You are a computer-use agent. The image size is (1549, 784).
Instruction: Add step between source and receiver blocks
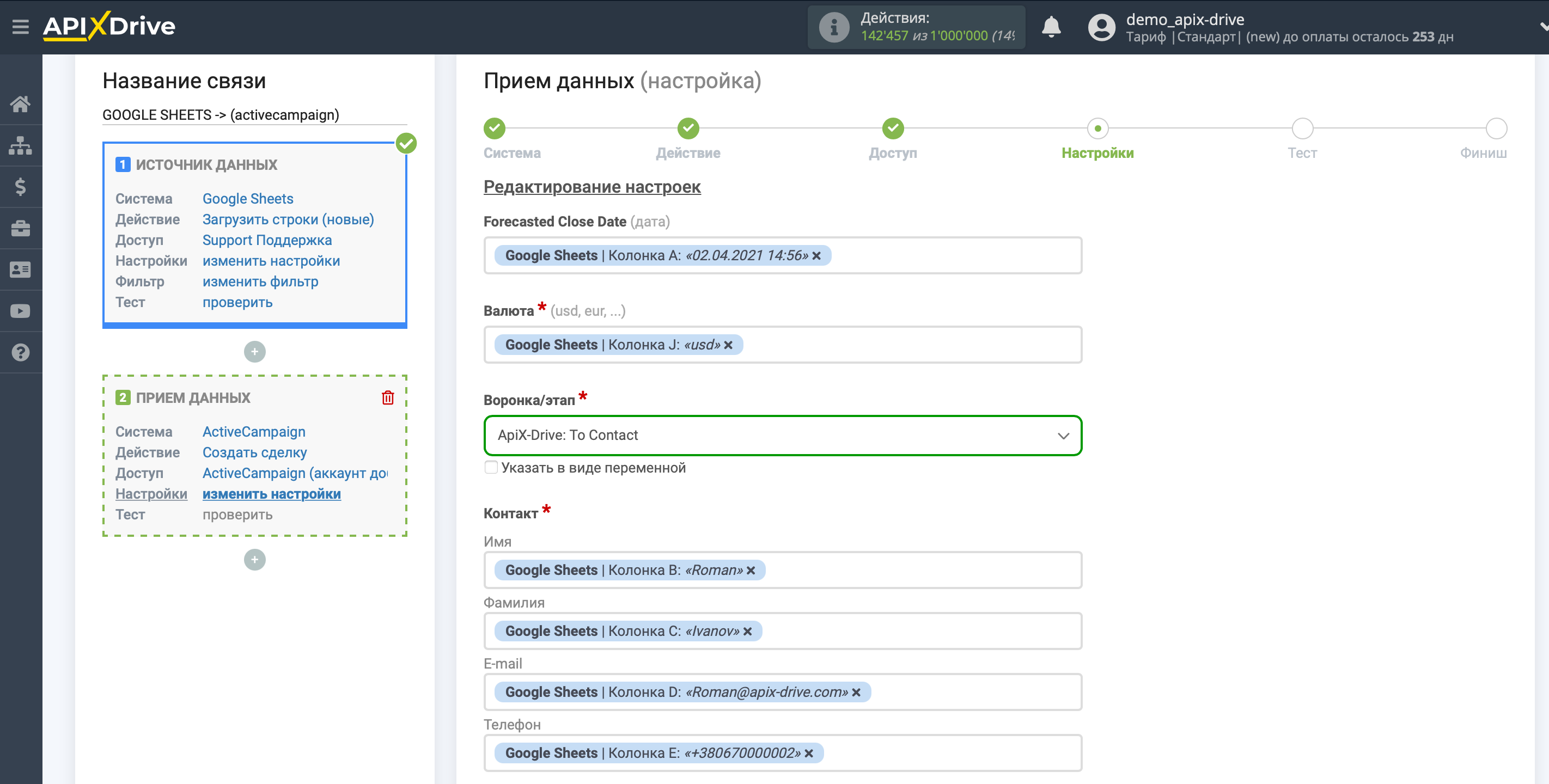coord(254,352)
